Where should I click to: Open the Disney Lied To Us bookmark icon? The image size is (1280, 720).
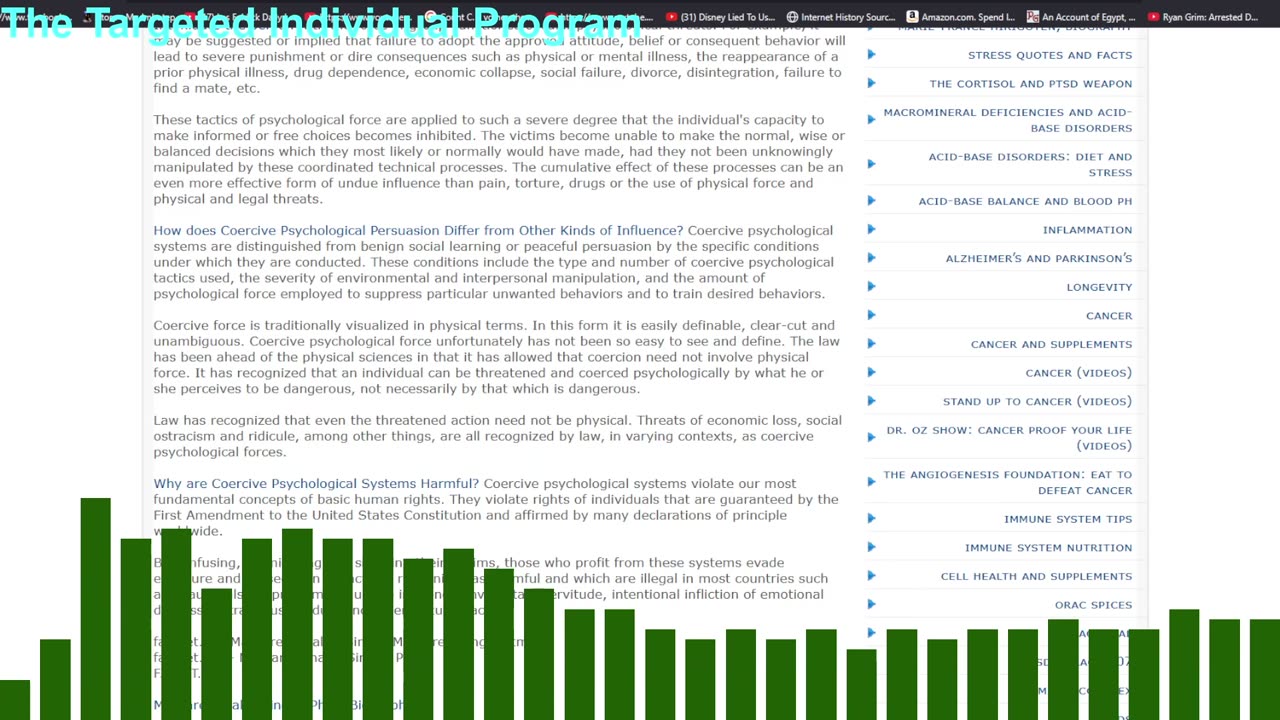[672, 17]
